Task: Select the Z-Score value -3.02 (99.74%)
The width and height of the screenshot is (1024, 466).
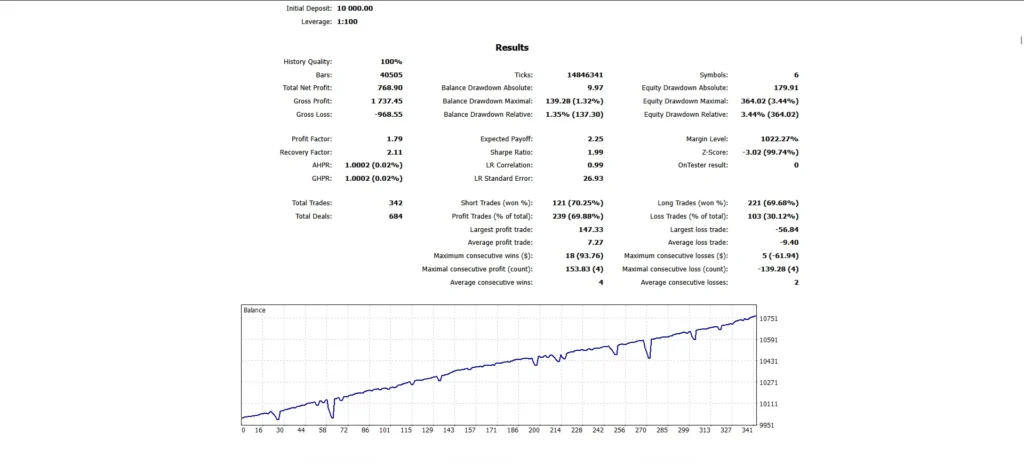Action: [771, 152]
